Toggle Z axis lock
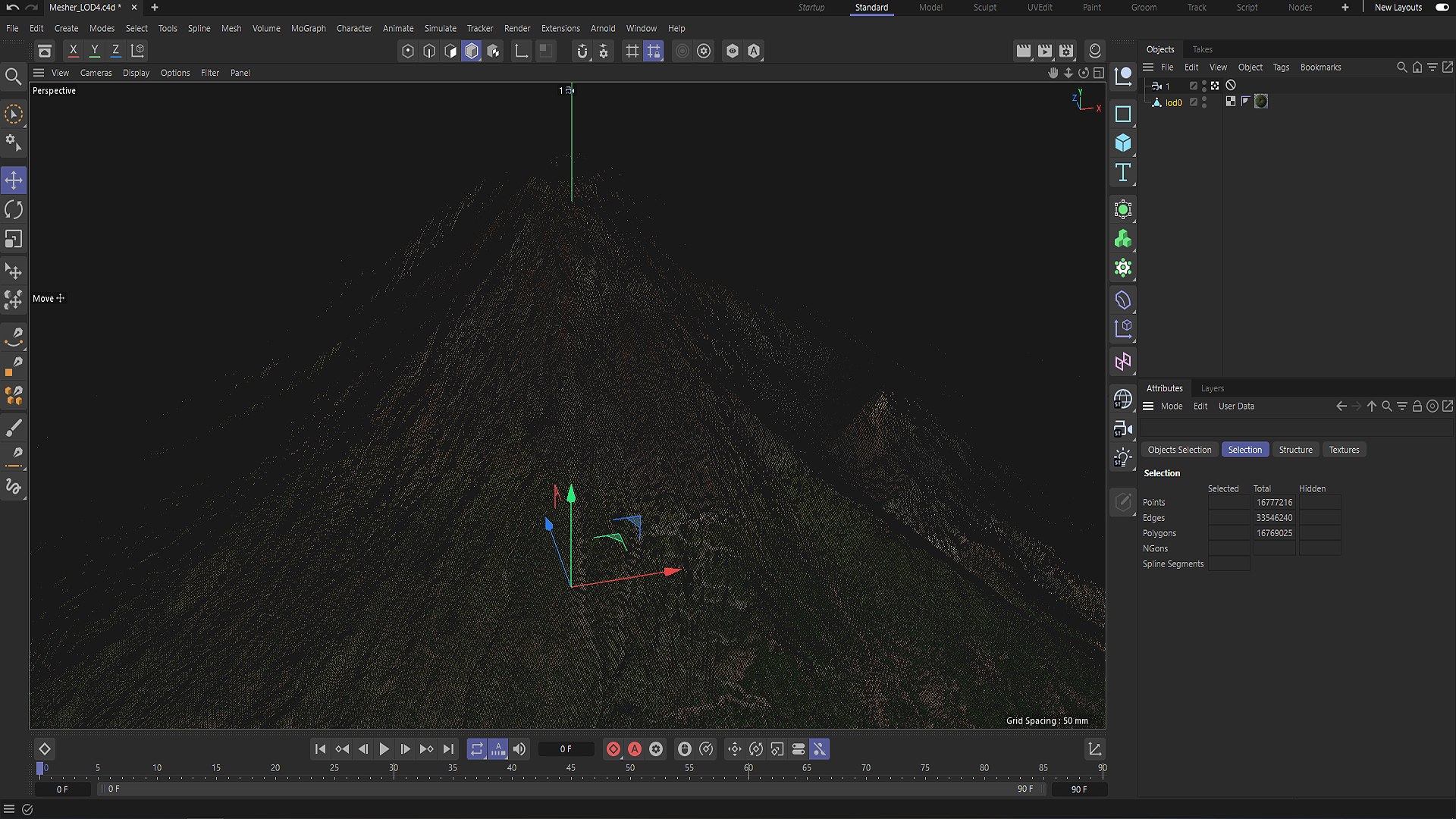 [x=116, y=51]
